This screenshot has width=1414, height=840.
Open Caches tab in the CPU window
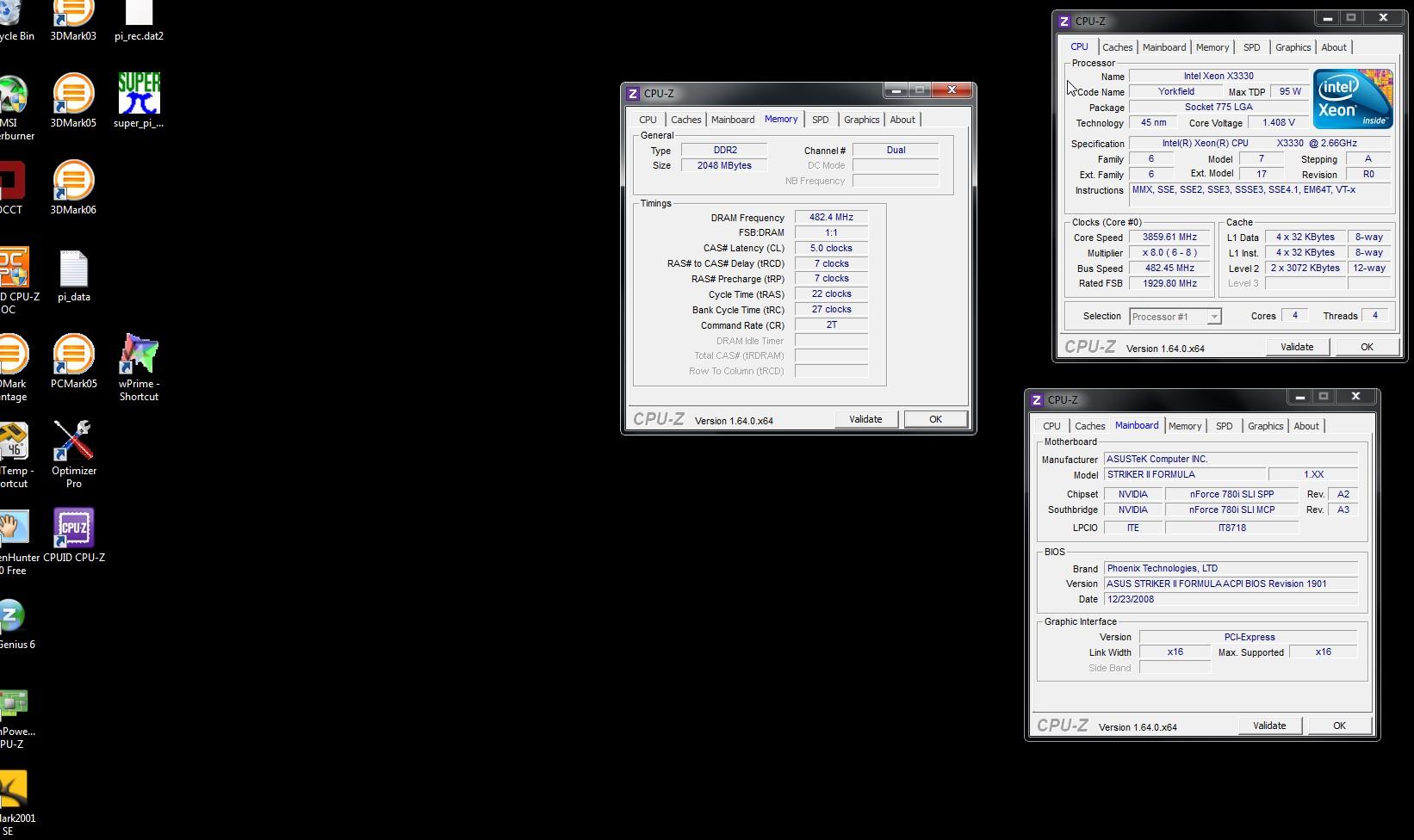point(1117,47)
